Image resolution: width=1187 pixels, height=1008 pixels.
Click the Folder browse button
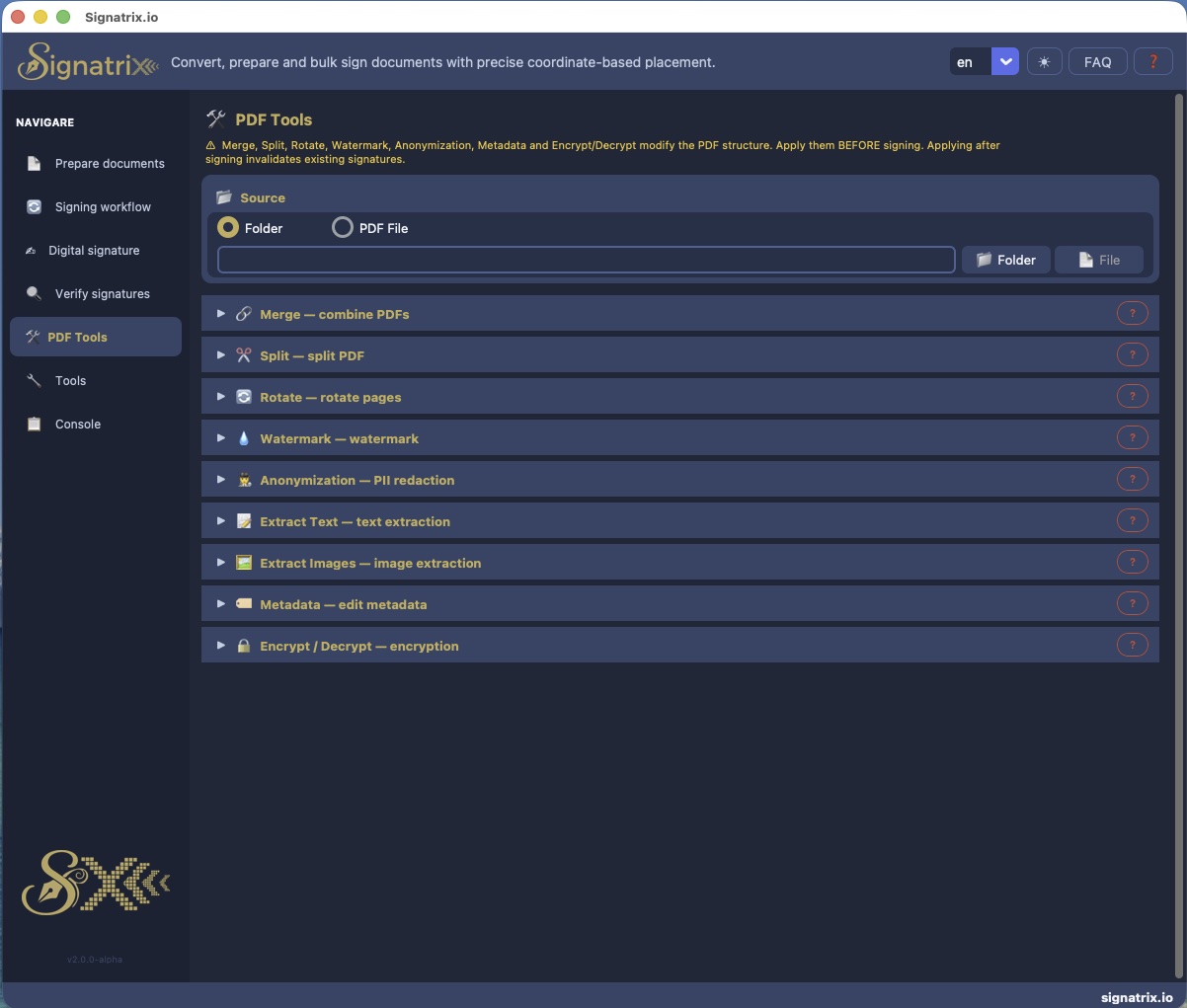click(x=1005, y=259)
